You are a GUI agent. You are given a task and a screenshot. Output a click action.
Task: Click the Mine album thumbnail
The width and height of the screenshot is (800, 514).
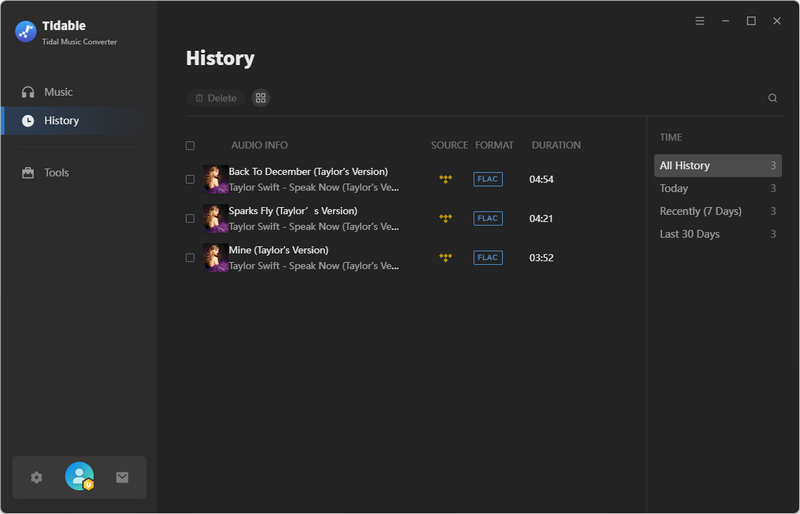[x=215, y=258]
